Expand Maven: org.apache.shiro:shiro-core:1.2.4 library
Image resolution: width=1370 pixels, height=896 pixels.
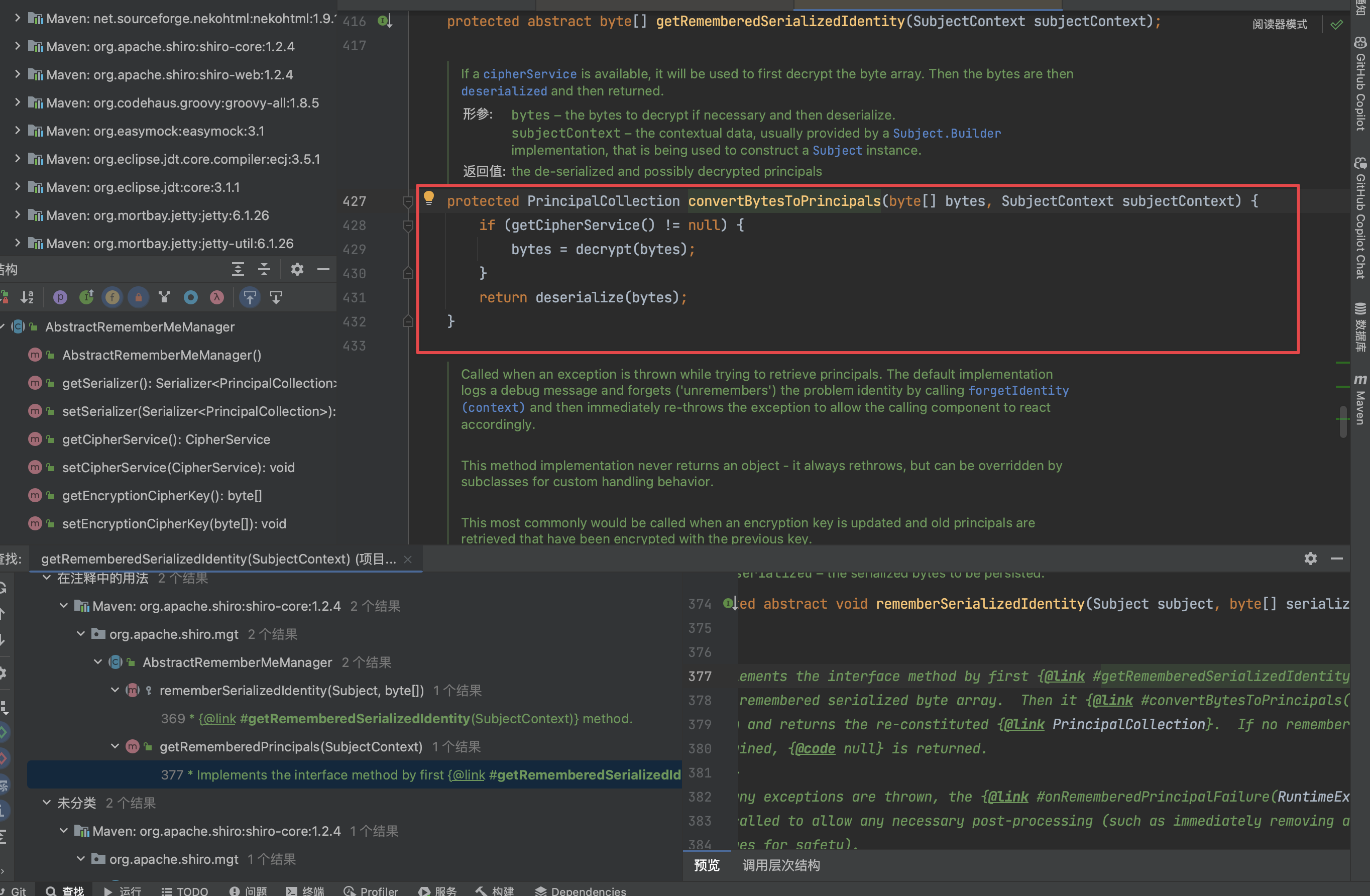(17, 46)
